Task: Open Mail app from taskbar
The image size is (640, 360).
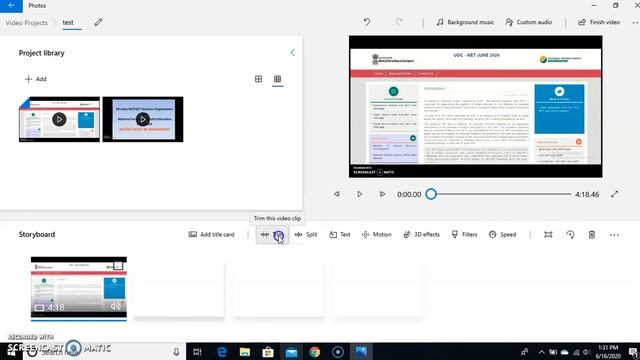Action: coord(291,352)
